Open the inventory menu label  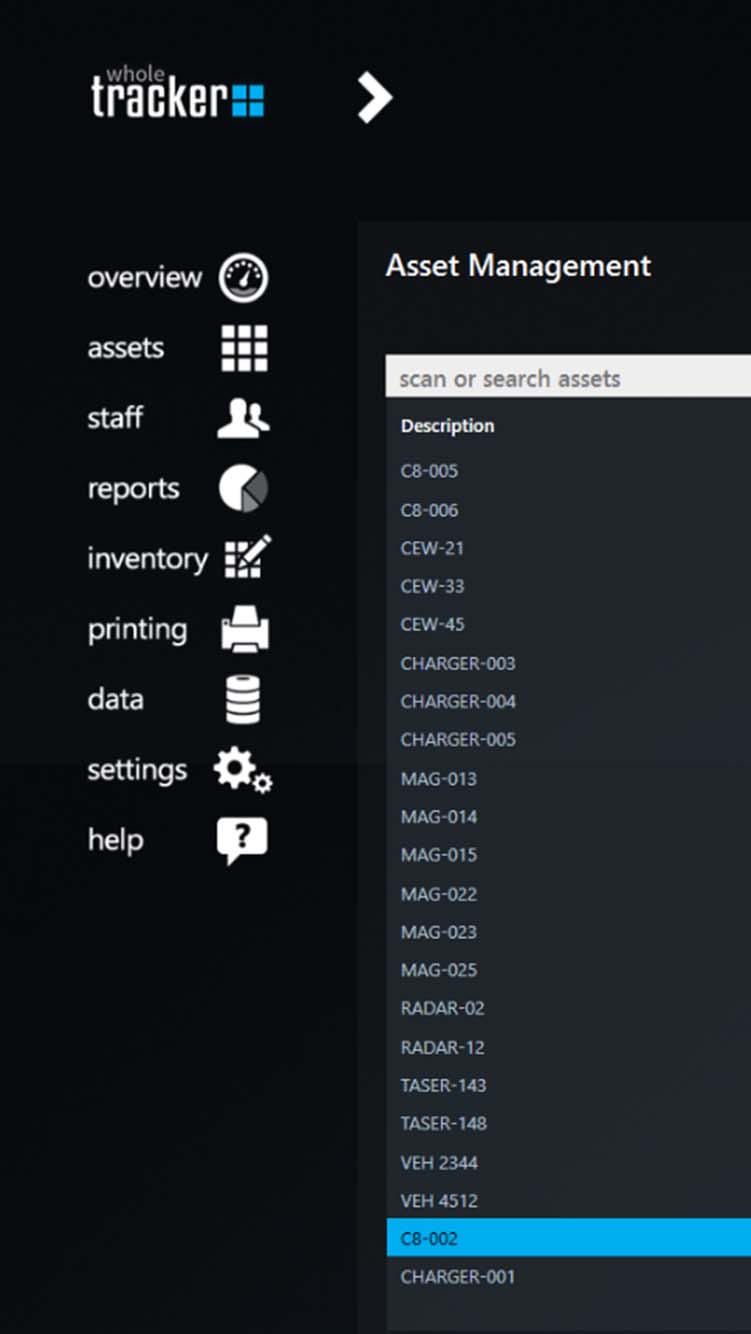click(147, 559)
